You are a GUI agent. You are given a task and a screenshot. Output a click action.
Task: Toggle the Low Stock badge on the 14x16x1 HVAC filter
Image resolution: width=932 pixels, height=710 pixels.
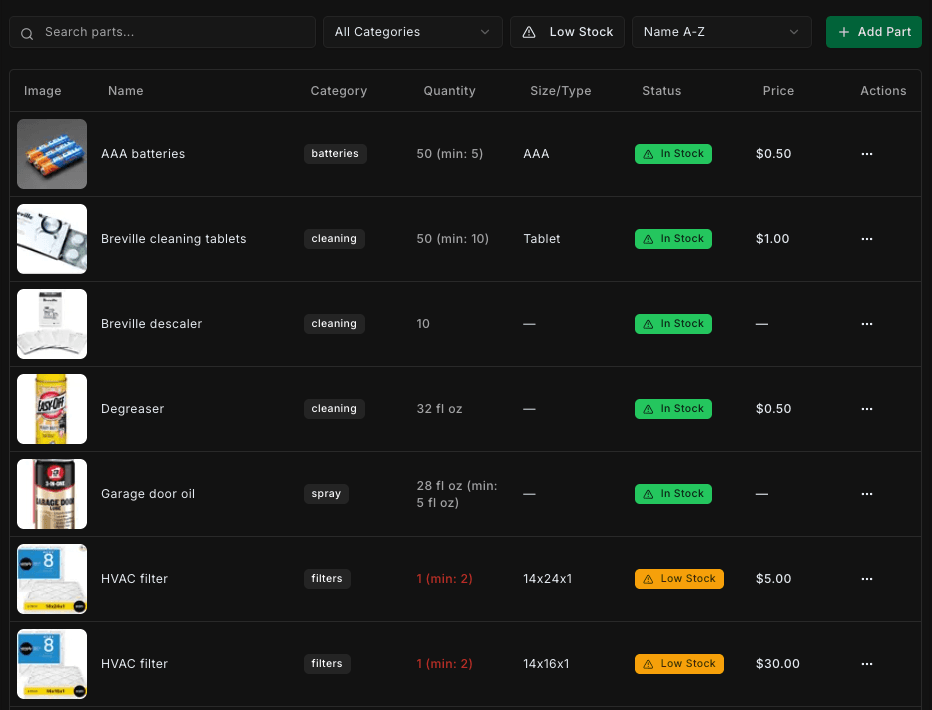679,663
